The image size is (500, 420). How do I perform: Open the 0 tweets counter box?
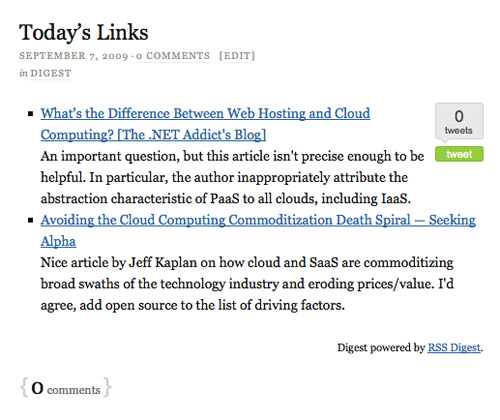(x=459, y=121)
